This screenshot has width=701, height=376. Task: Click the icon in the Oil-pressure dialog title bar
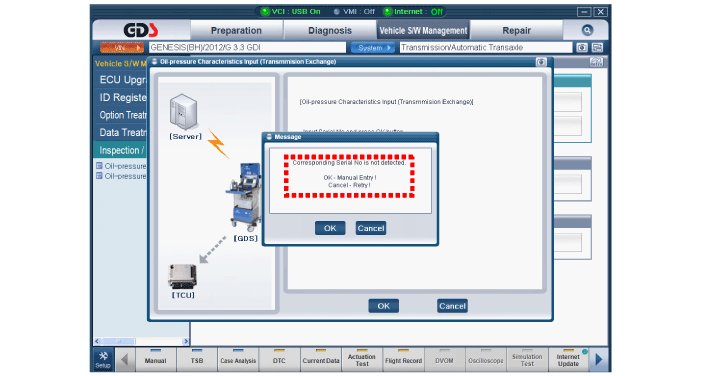tap(541, 62)
